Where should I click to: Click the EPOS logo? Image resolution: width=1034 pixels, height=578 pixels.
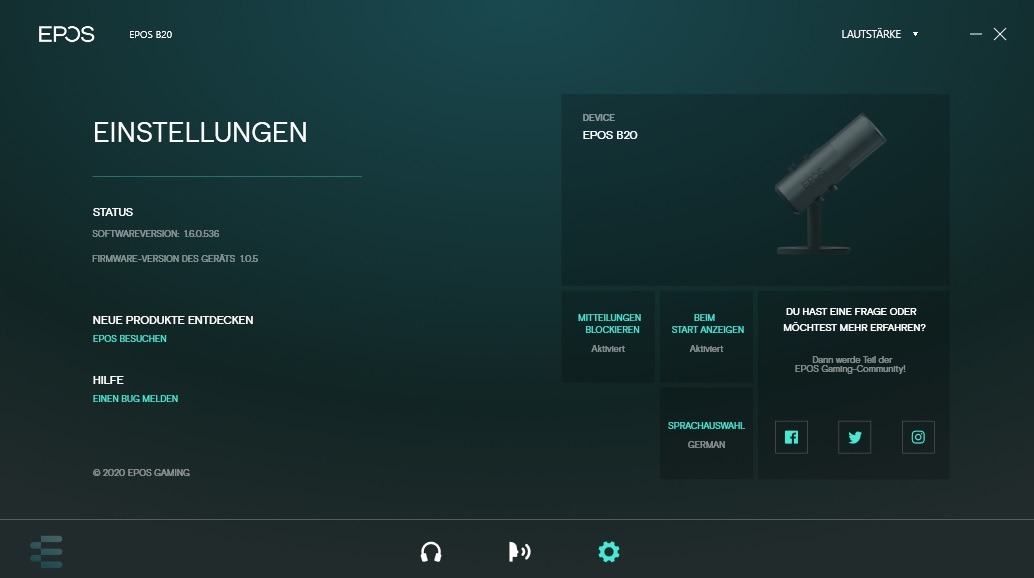coord(66,34)
